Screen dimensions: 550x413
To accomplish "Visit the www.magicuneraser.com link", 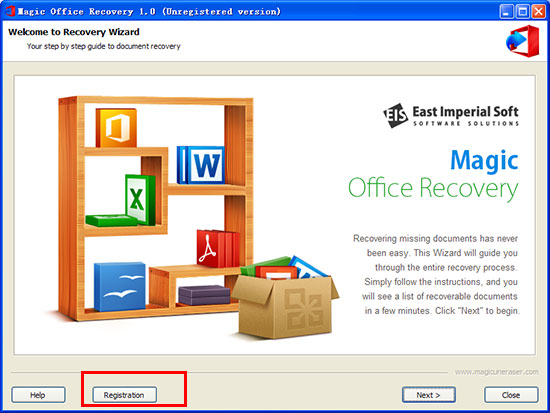I will click(496, 372).
